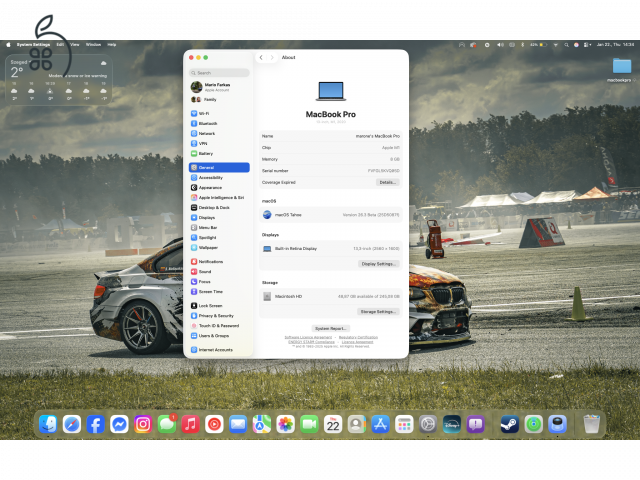This screenshot has width=640, height=480.
Task: Click the Display Settings button
Action: click(379, 264)
